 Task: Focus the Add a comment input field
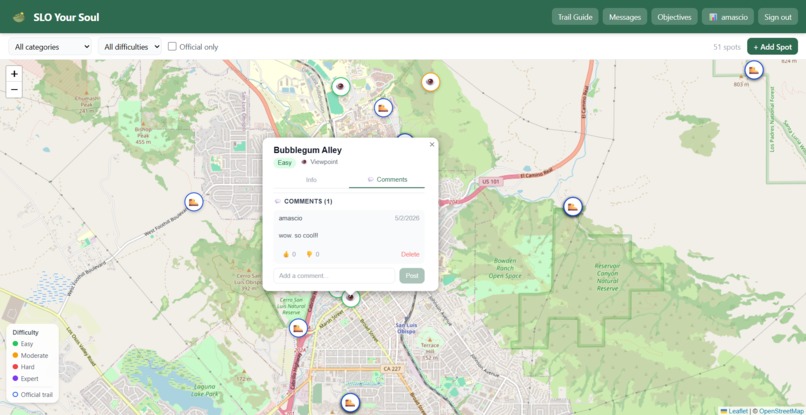click(x=334, y=276)
